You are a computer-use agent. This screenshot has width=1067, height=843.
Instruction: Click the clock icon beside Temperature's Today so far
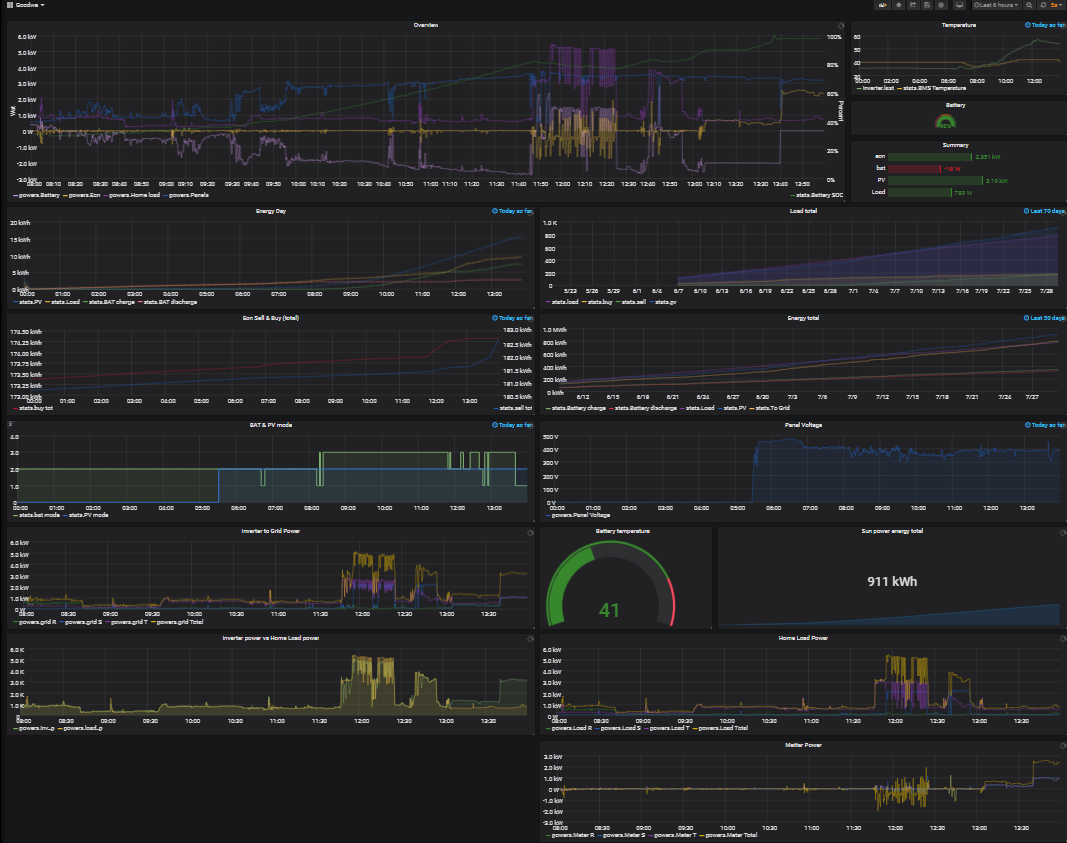pos(1028,25)
